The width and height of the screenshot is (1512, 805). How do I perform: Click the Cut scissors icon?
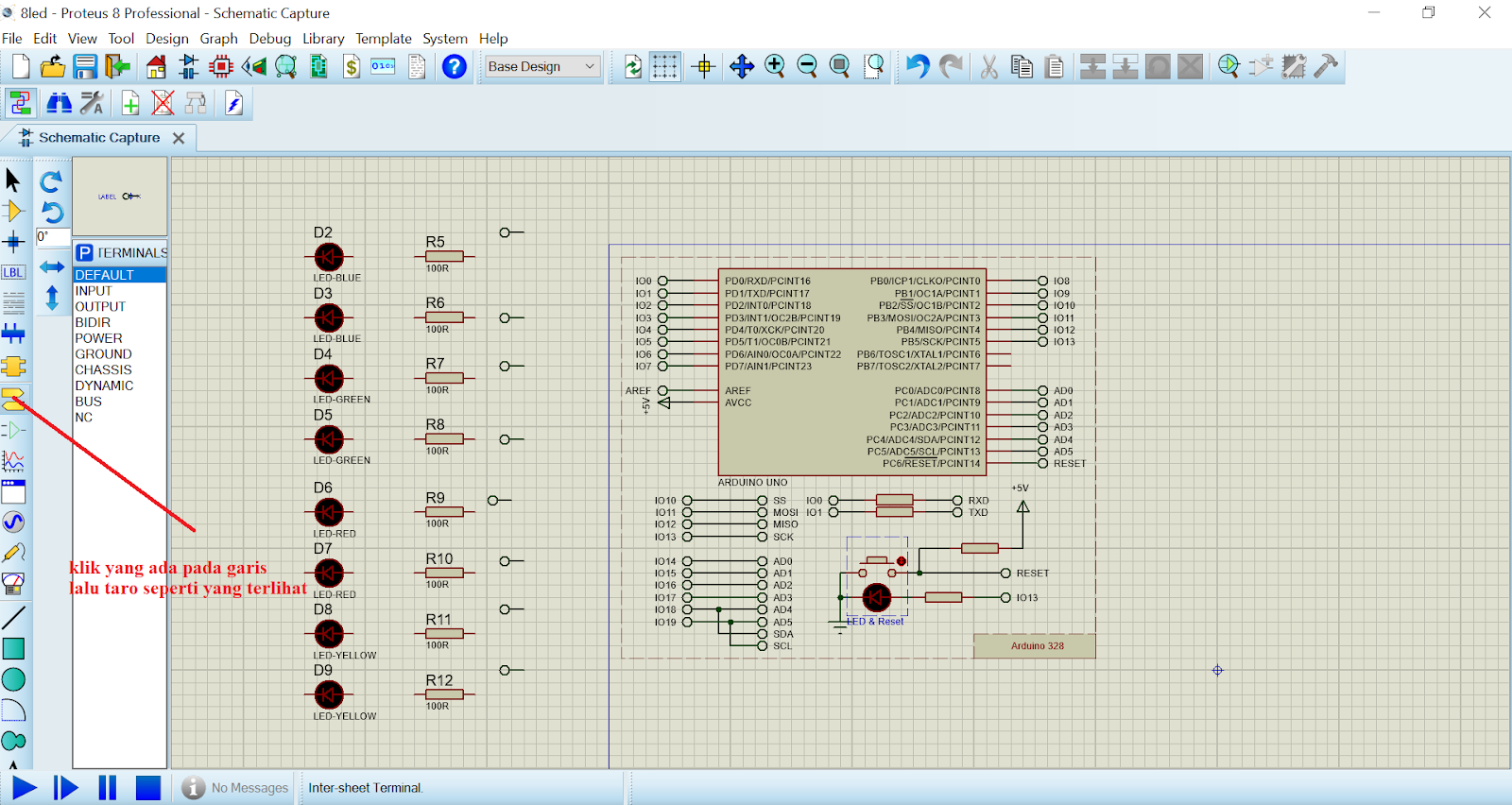click(x=989, y=66)
